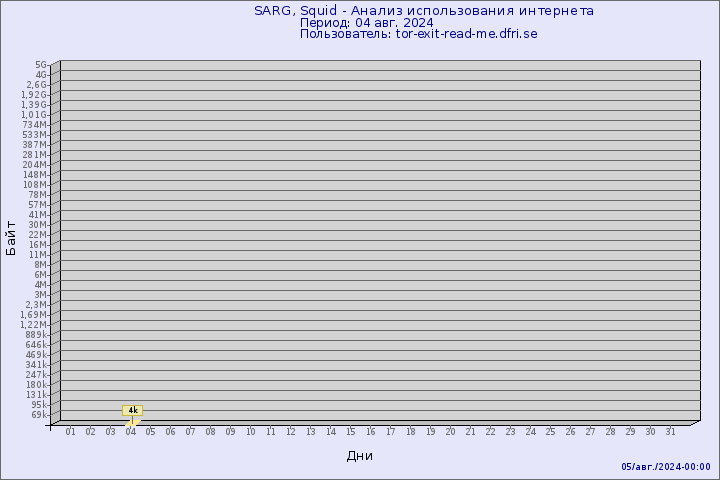Click the y-axis label '6M'
This screenshot has height=480, width=720.
coord(40,275)
